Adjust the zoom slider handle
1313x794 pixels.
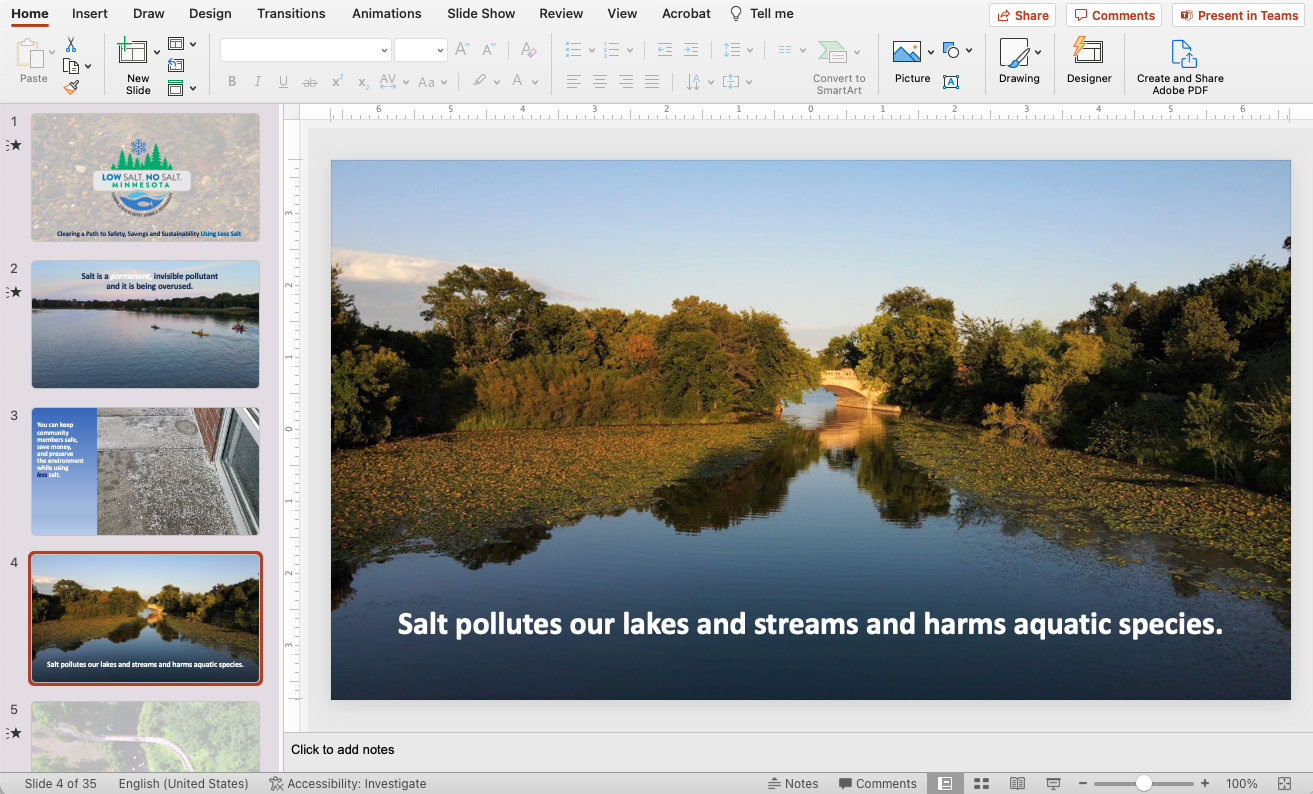[x=1143, y=784]
